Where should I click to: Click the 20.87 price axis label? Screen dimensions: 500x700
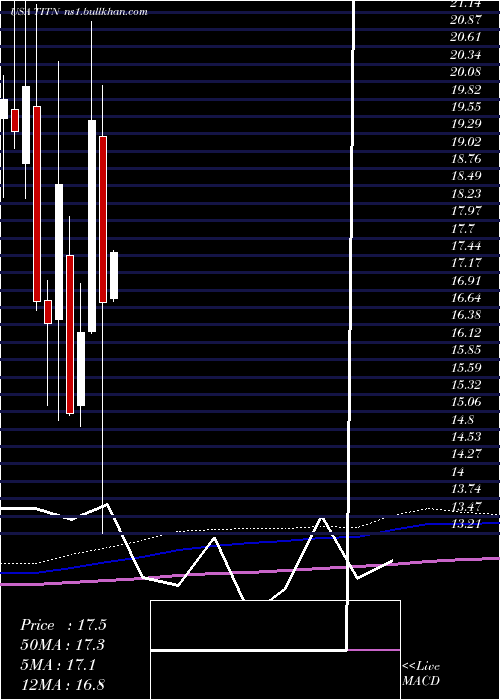[466, 20]
